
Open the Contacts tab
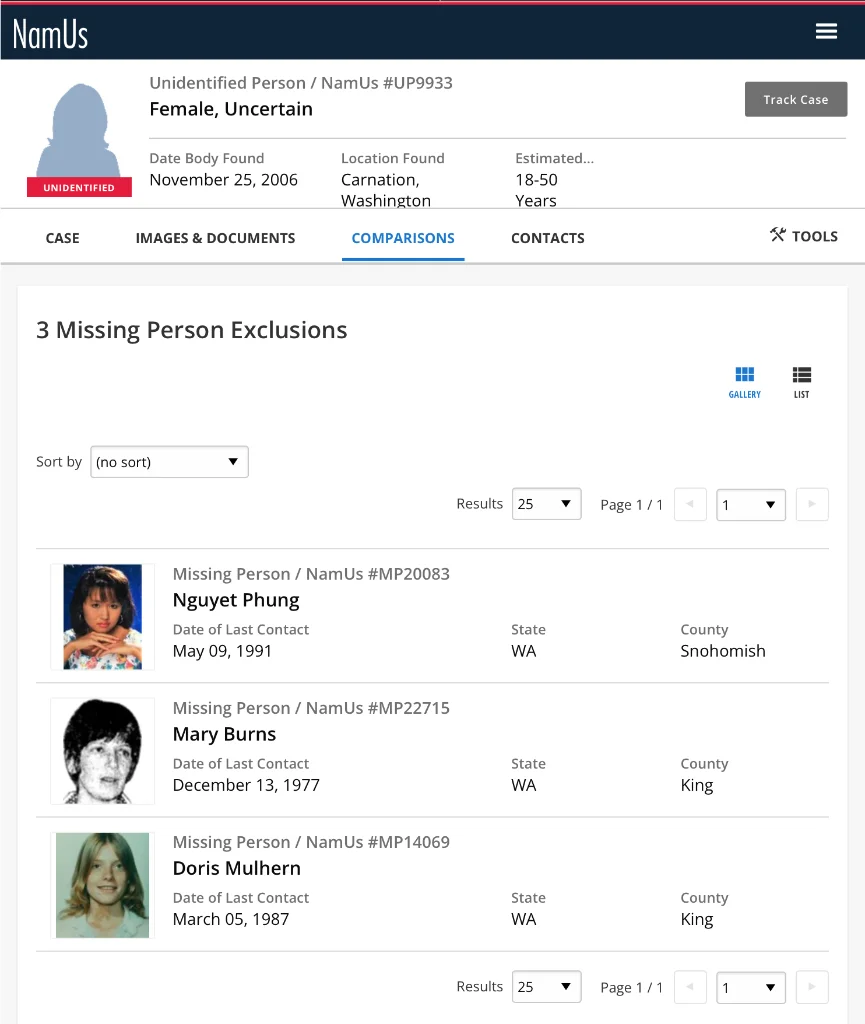pyautogui.click(x=547, y=238)
